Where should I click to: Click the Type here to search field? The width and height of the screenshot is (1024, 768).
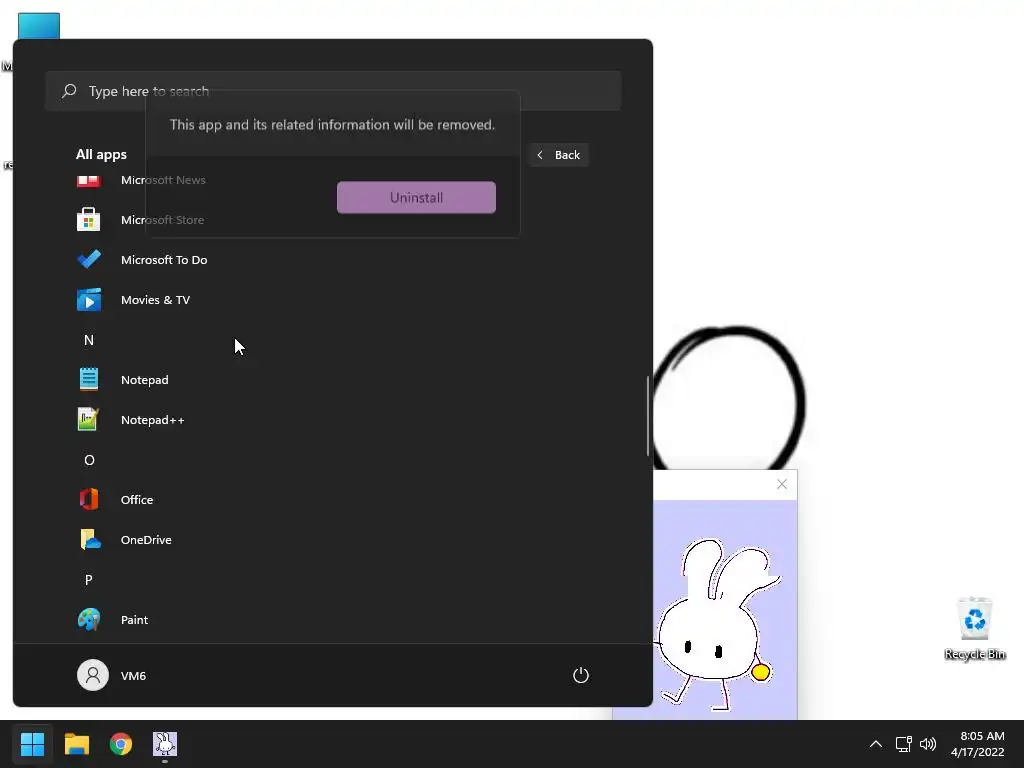333,91
